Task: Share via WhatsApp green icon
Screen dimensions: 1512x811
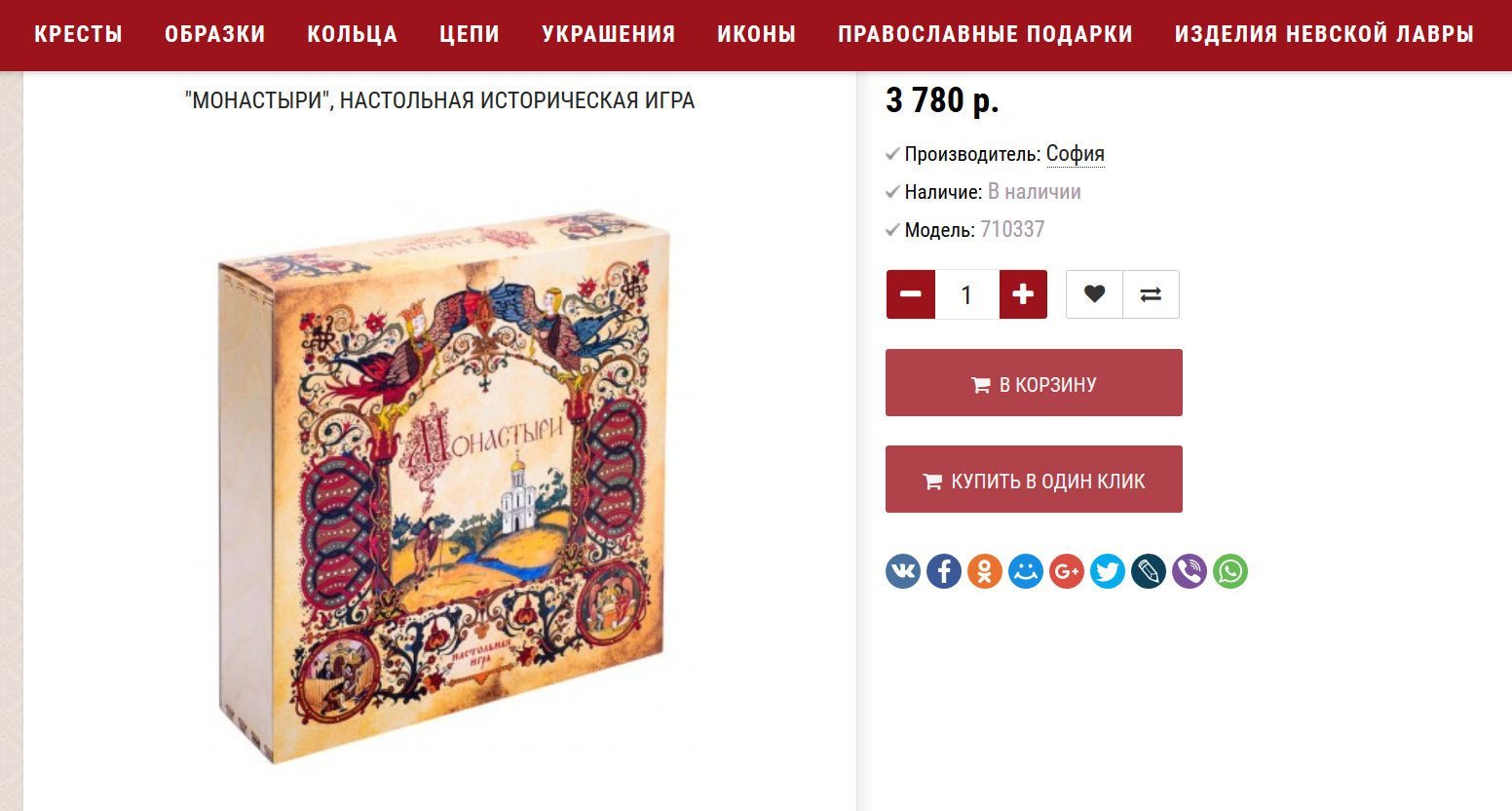Action: click(1230, 571)
